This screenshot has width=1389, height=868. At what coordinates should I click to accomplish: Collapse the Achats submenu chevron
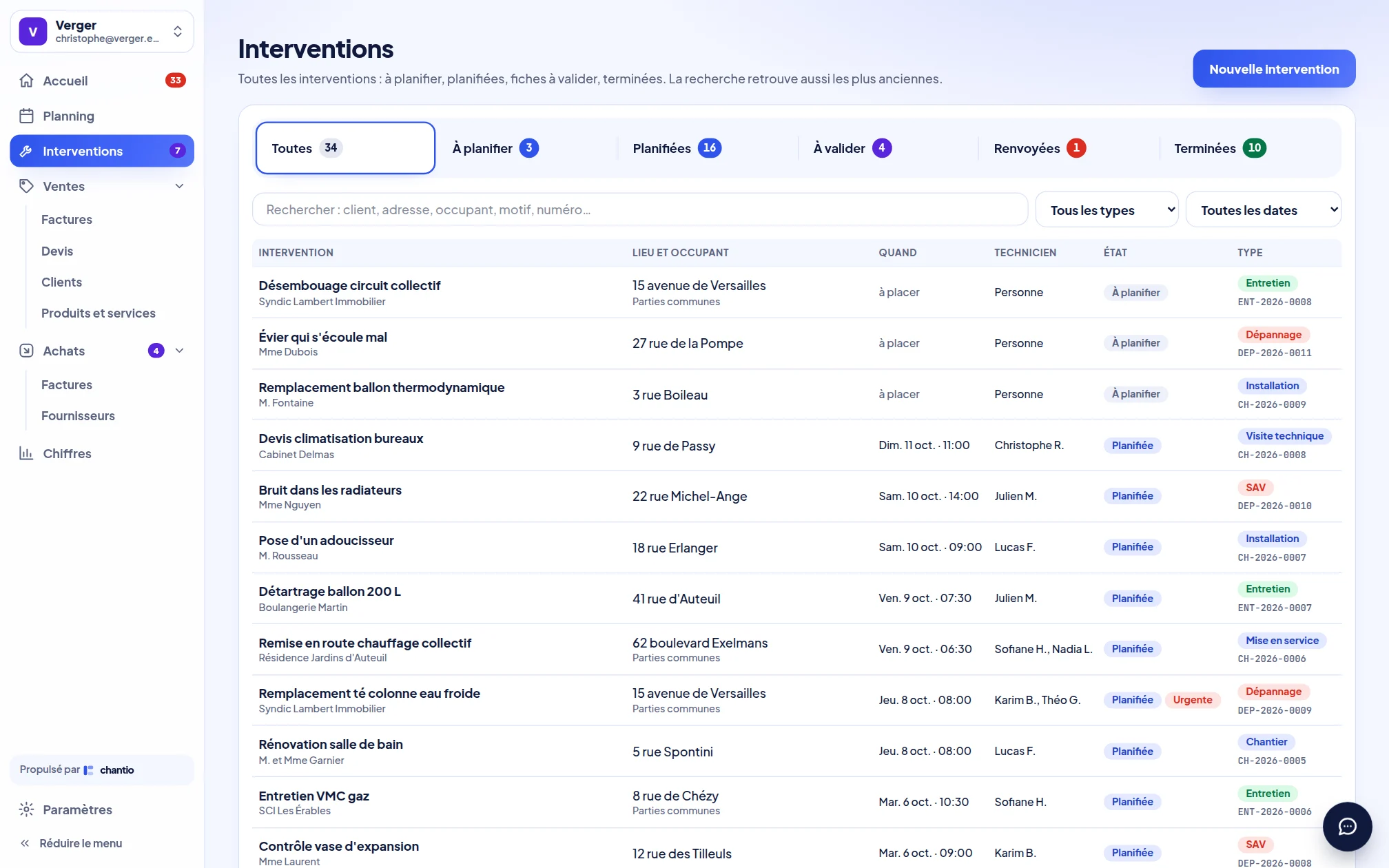pos(179,351)
